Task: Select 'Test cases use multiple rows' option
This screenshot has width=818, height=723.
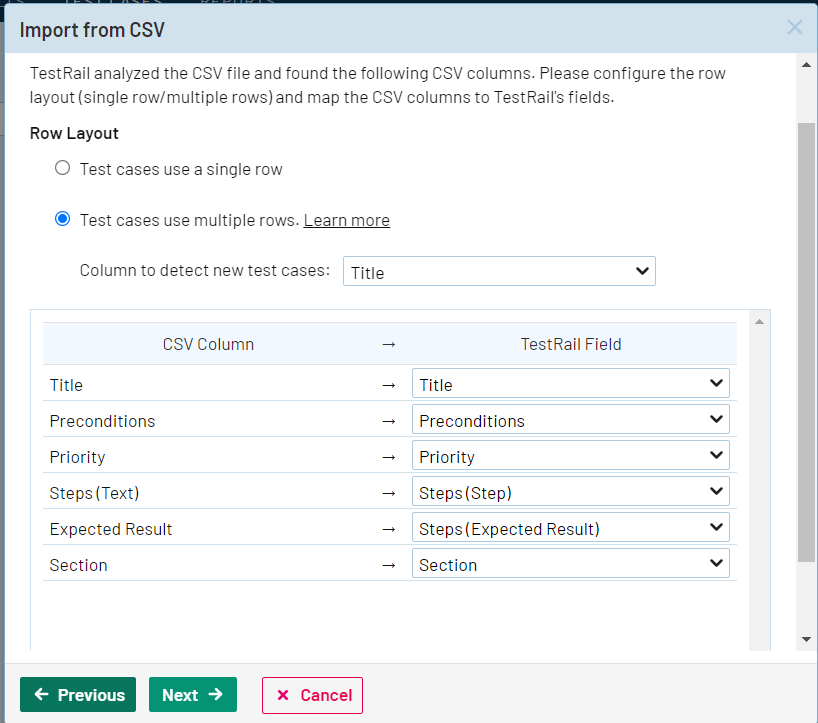Action: (63, 219)
